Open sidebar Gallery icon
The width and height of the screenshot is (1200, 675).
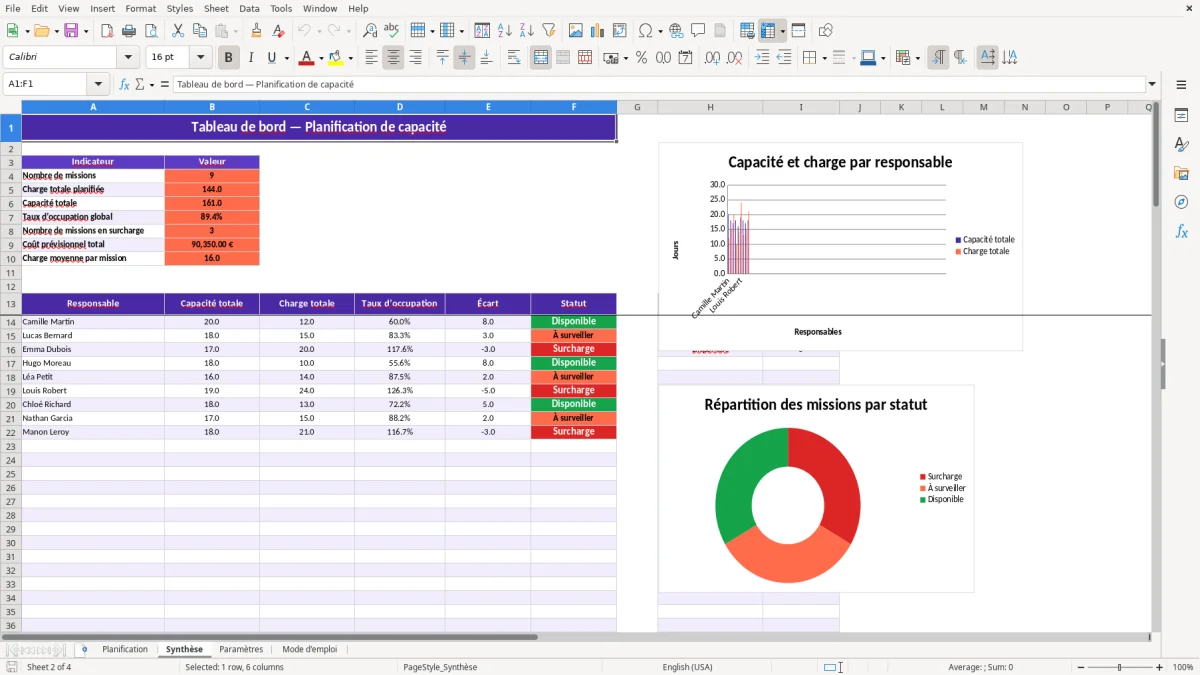(x=1181, y=173)
